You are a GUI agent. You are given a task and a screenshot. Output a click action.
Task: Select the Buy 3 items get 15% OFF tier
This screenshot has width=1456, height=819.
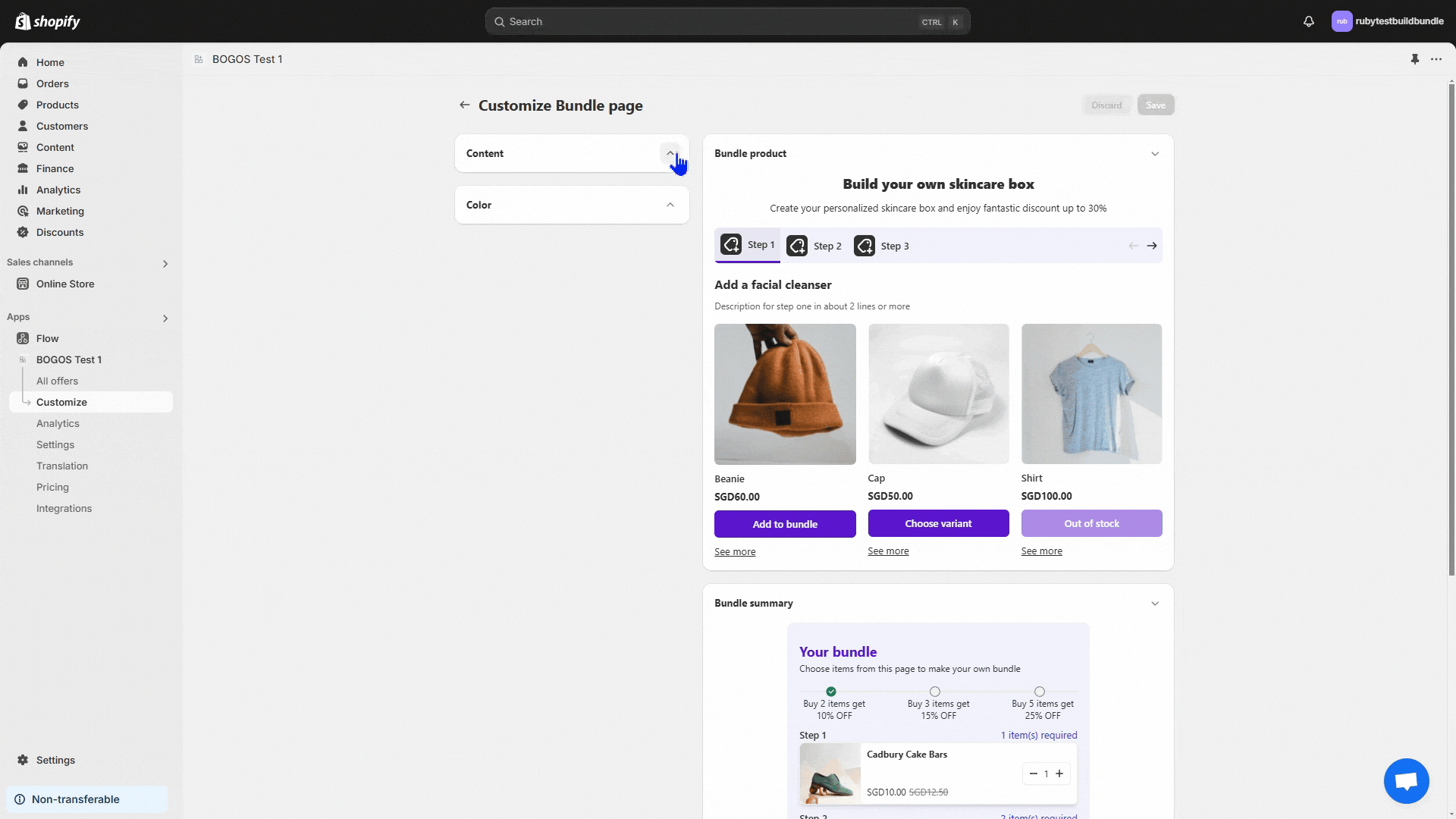[x=935, y=692]
